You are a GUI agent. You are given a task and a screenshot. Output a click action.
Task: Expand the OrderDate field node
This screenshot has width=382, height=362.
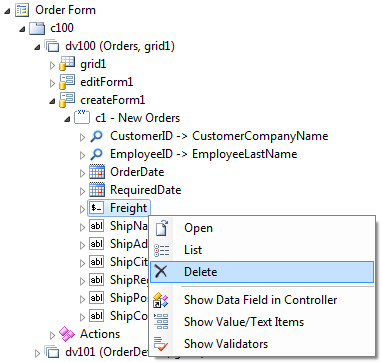coord(82,173)
